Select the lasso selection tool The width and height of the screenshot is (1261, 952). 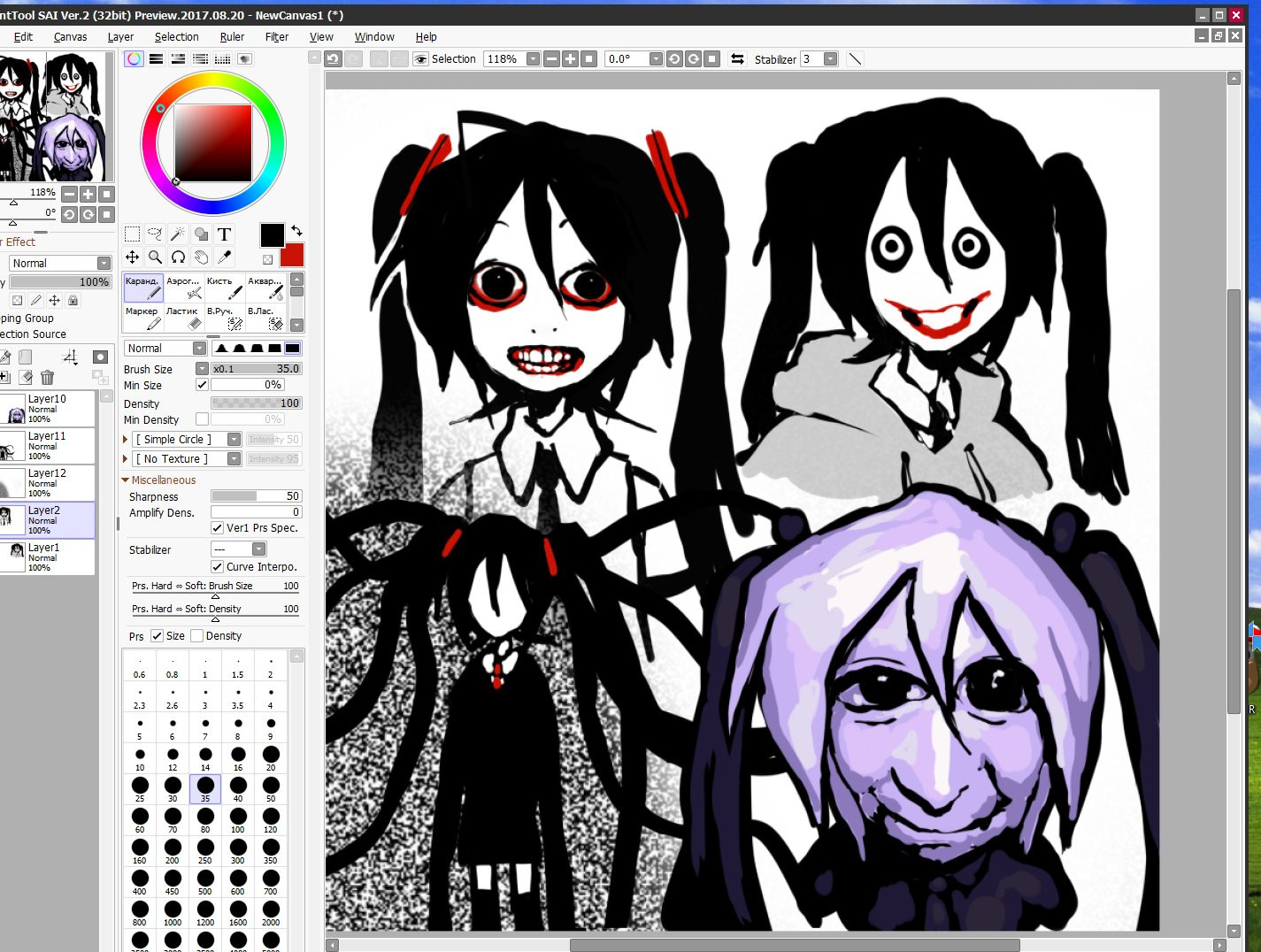click(155, 234)
